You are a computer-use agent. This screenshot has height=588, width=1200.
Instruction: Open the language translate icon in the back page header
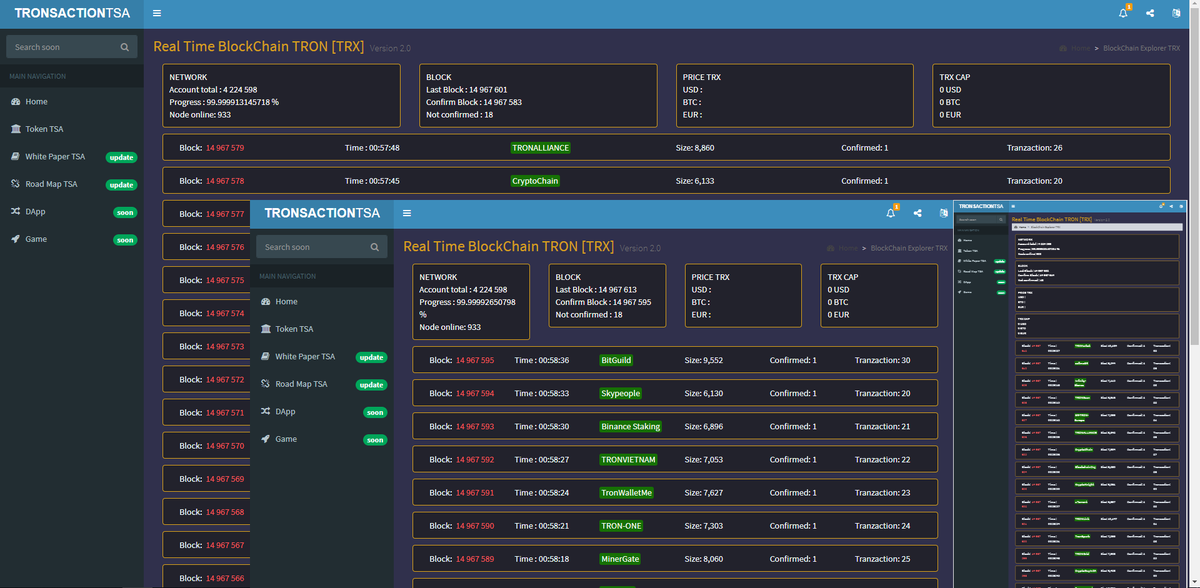[x=1176, y=13]
